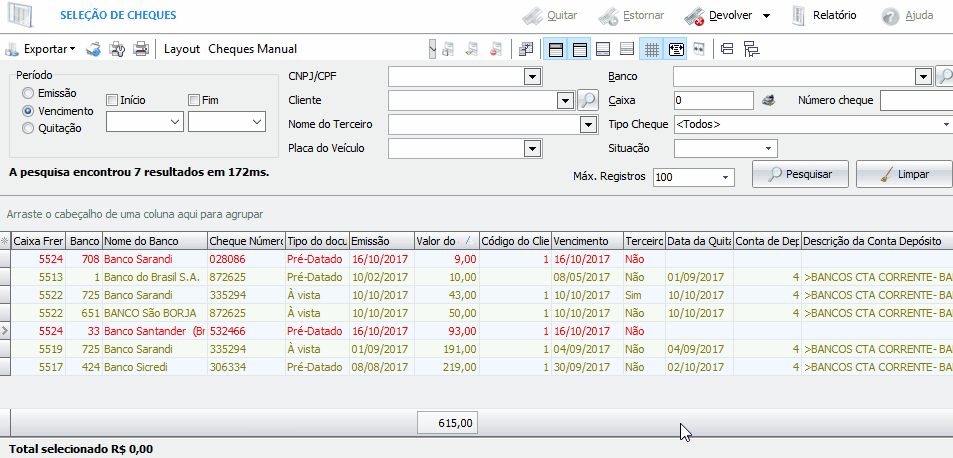
Task: Open the Cliente dropdown
Action: [x=565, y=101]
